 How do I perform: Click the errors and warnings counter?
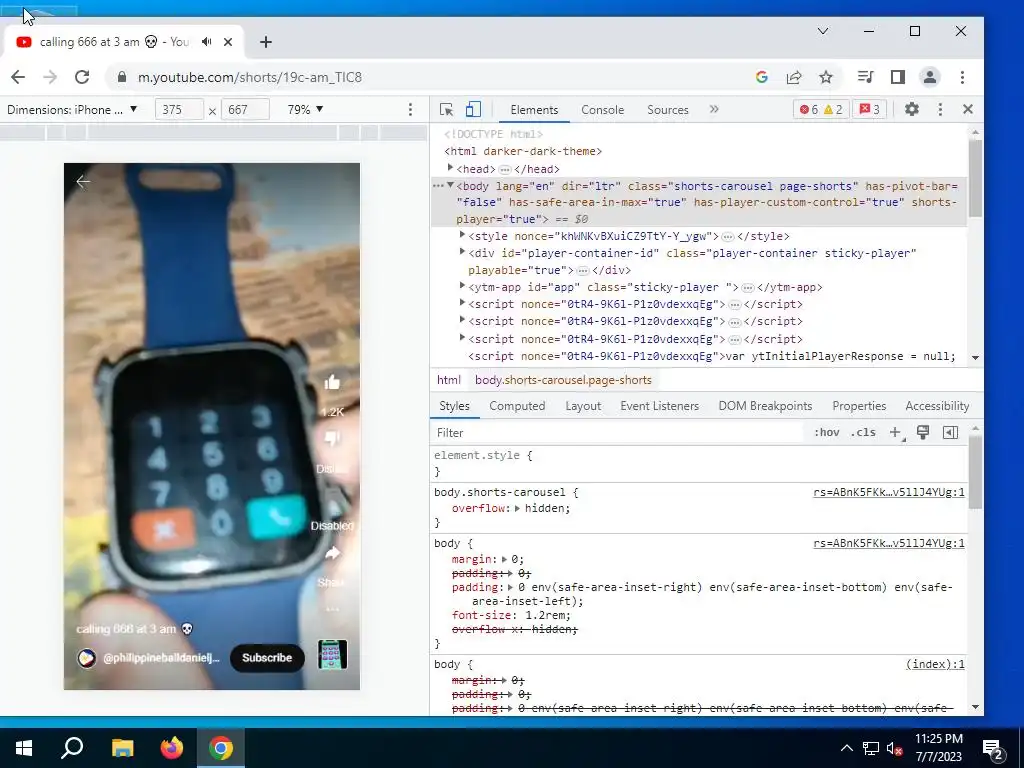tap(822, 110)
